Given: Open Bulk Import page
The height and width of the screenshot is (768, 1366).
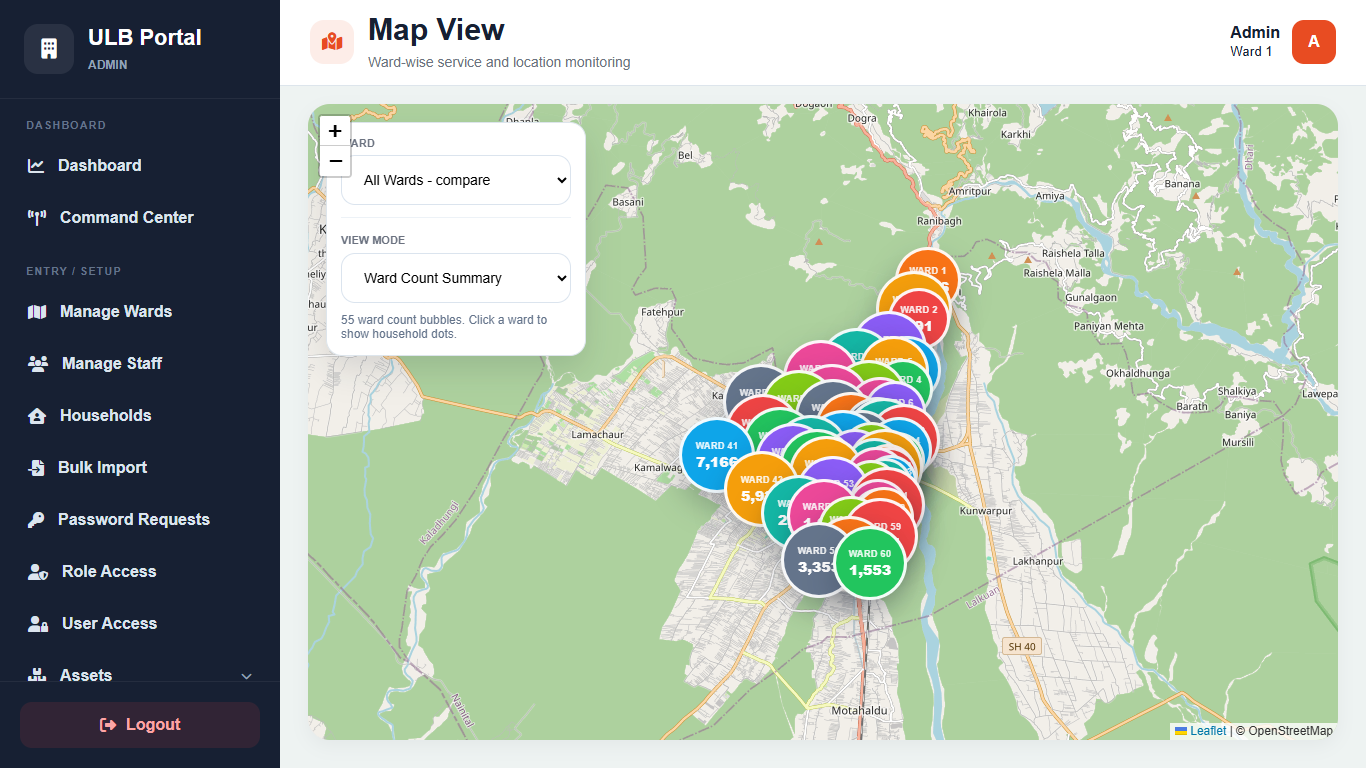Looking at the screenshot, I should pos(140,468).
